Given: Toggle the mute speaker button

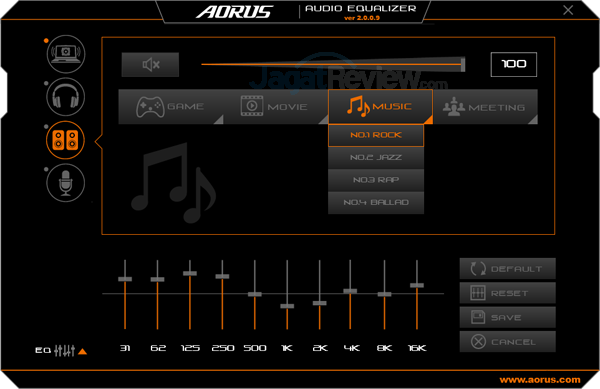Looking at the screenshot, I should point(150,65).
